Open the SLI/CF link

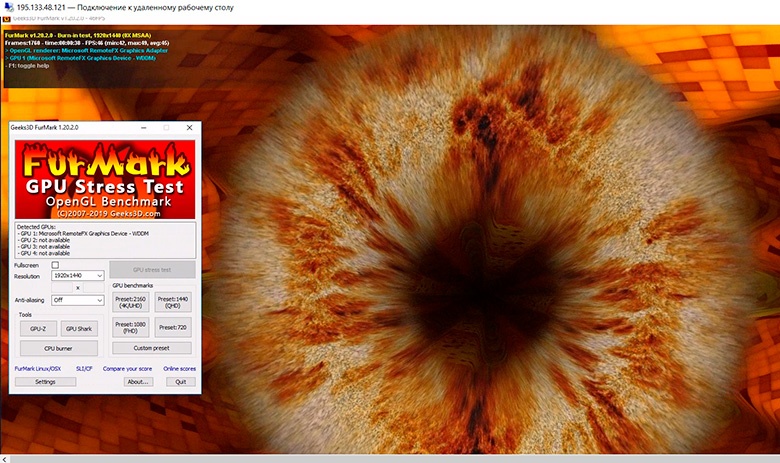(84, 369)
